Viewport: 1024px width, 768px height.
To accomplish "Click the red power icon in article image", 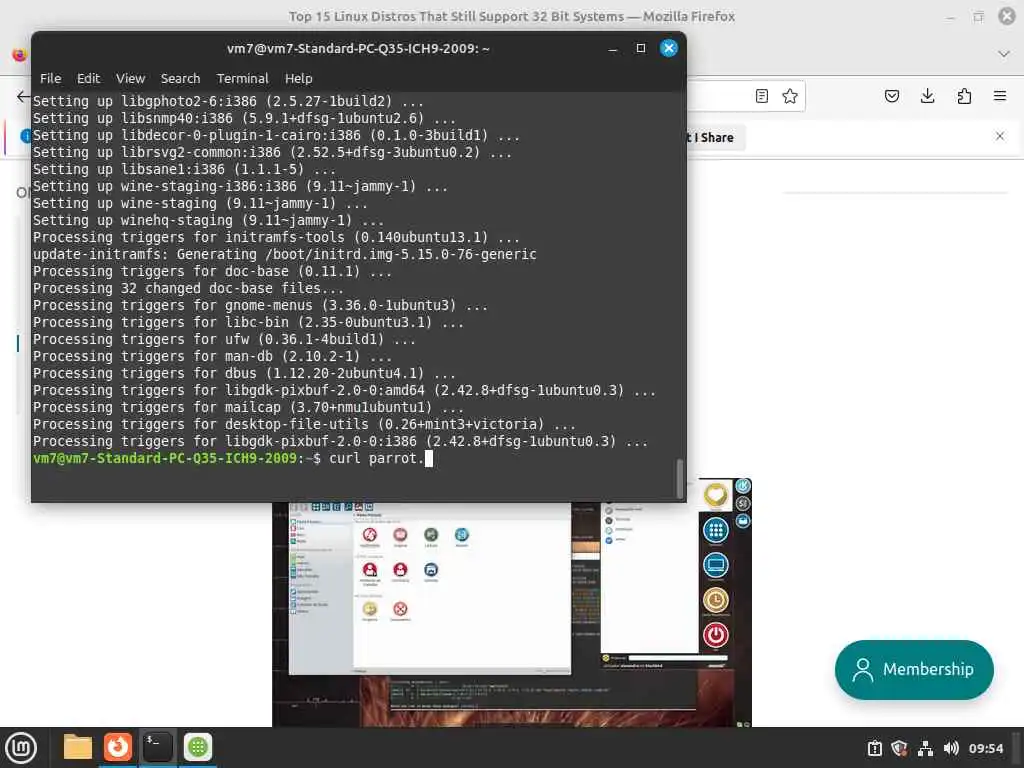I will coord(716,635).
